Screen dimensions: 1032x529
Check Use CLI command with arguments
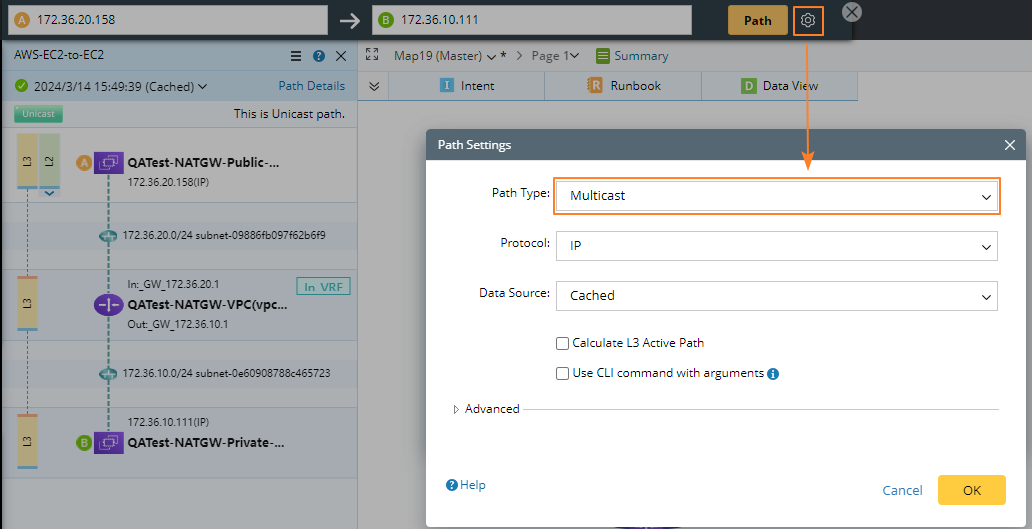click(x=562, y=373)
